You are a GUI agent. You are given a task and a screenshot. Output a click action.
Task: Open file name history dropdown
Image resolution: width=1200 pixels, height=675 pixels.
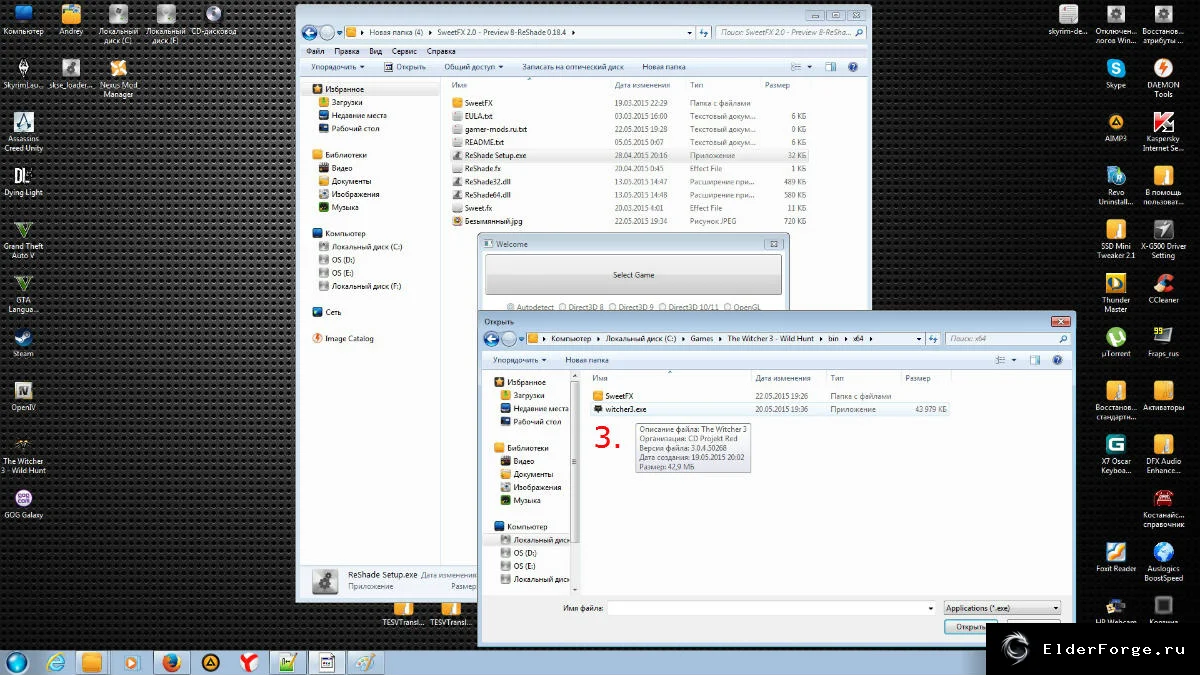point(931,608)
